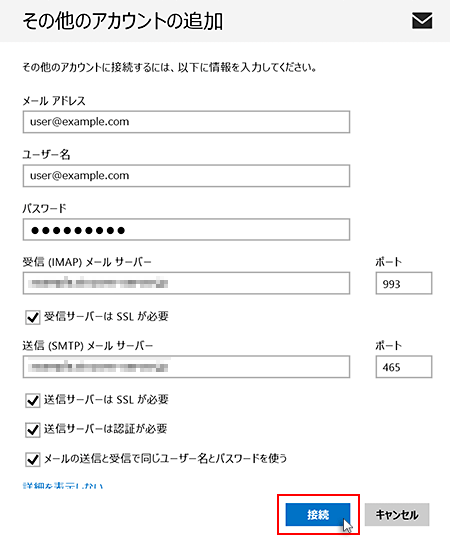The height and width of the screenshot is (539, 450).
Task: Toggle same username and password checkbox
Action: (33, 459)
